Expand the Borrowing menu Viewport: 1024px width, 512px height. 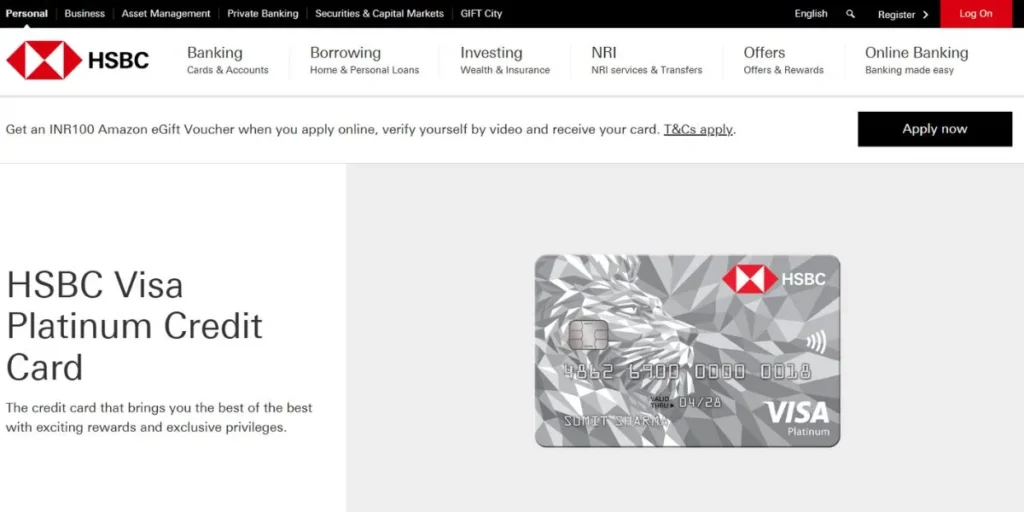click(364, 60)
